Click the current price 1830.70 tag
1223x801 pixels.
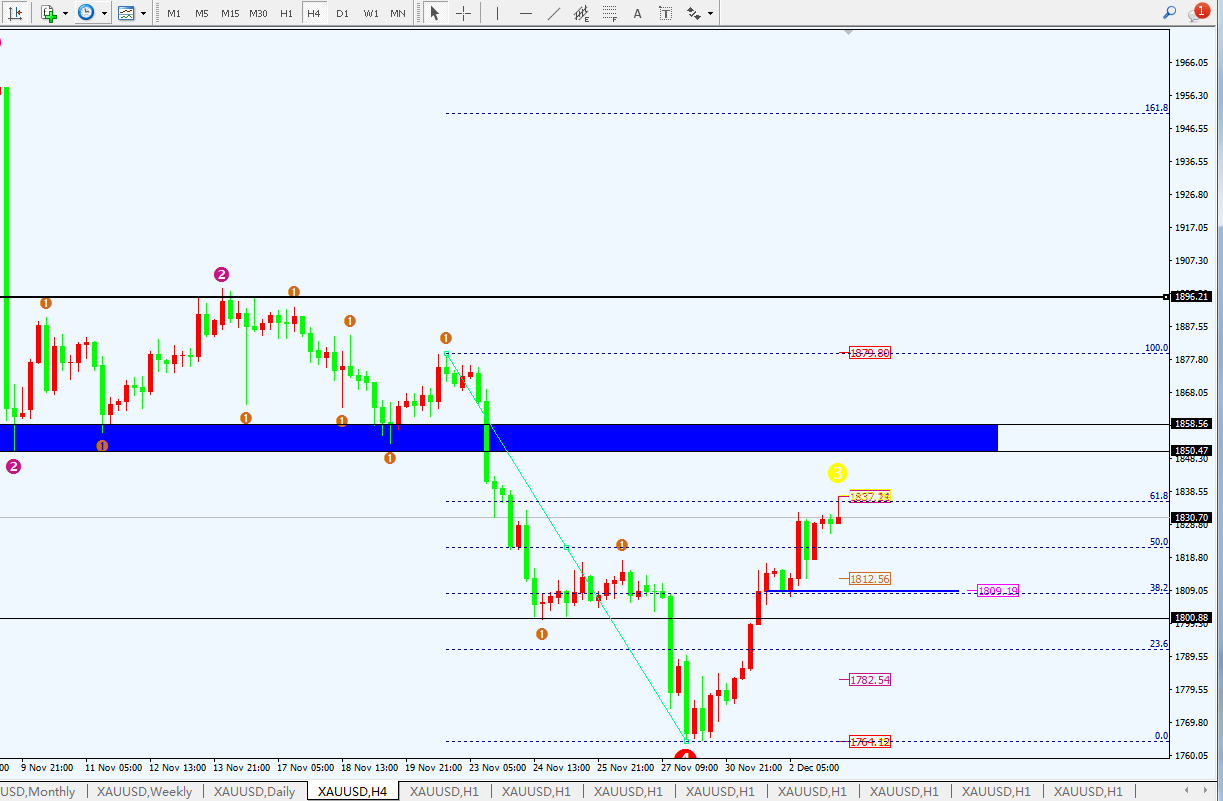point(1192,517)
